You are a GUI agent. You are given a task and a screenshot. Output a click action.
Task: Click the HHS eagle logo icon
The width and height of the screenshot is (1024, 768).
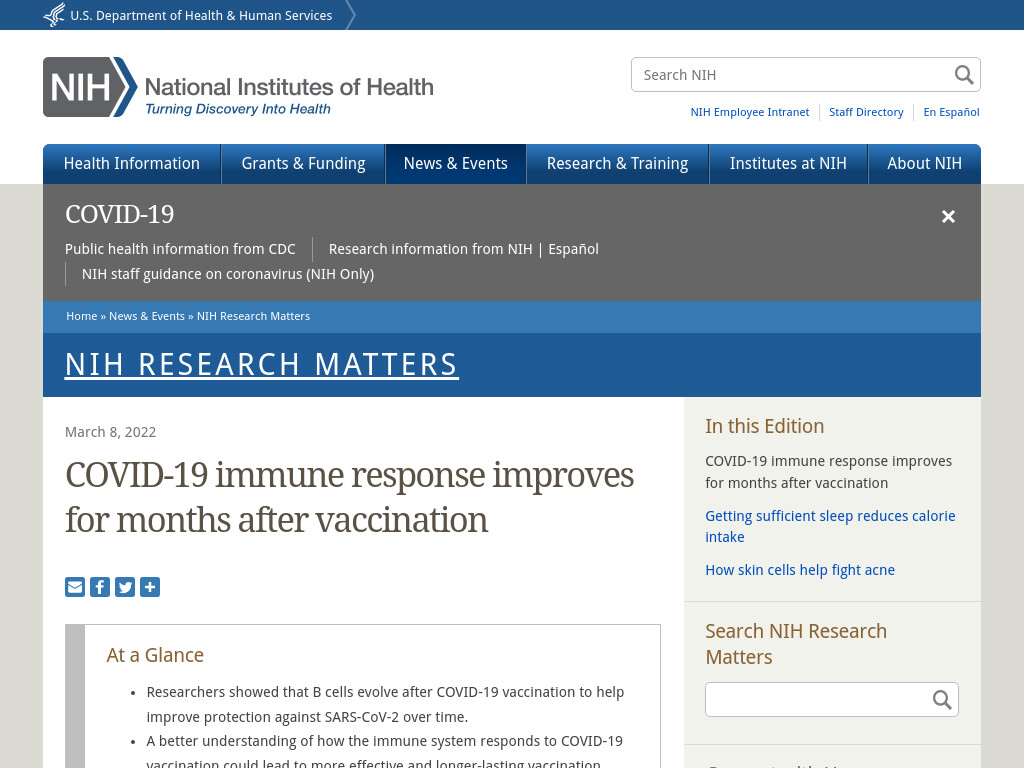[x=54, y=14]
